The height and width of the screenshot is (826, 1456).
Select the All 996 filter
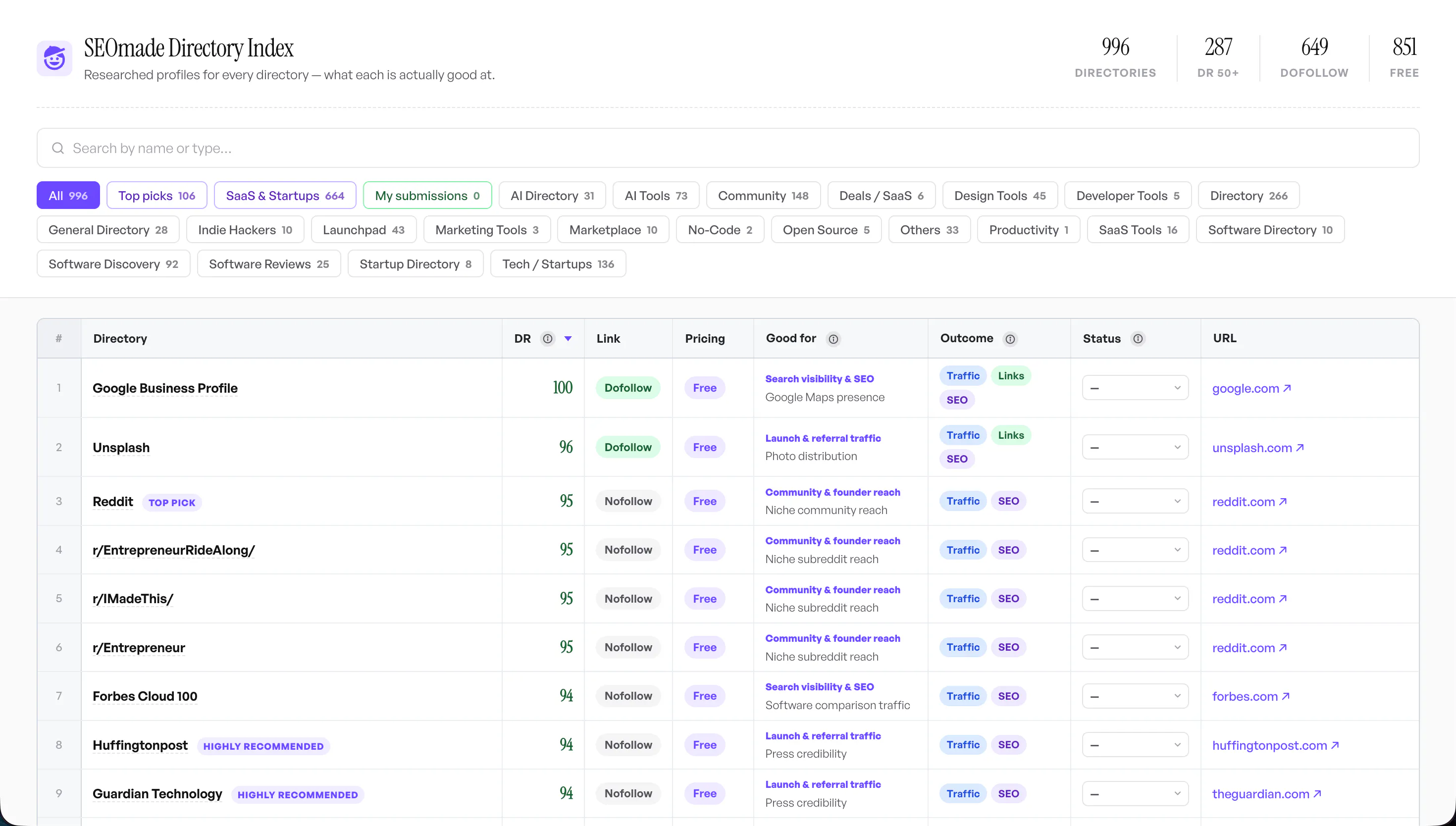tap(68, 196)
